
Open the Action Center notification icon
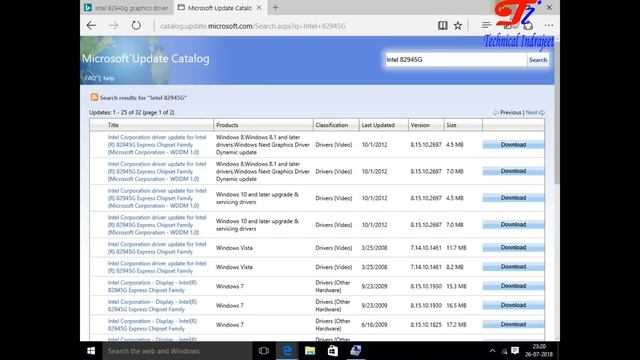coord(515,351)
